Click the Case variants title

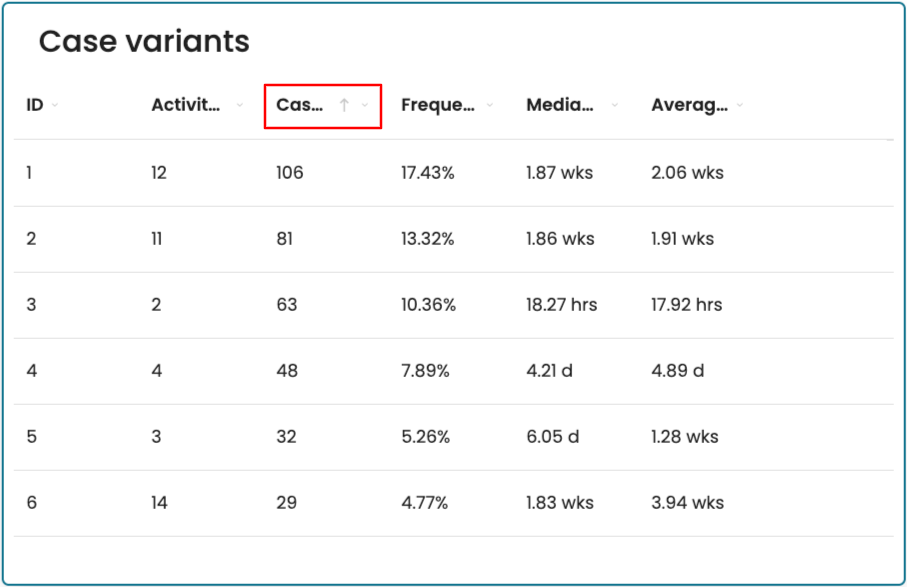tap(144, 42)
